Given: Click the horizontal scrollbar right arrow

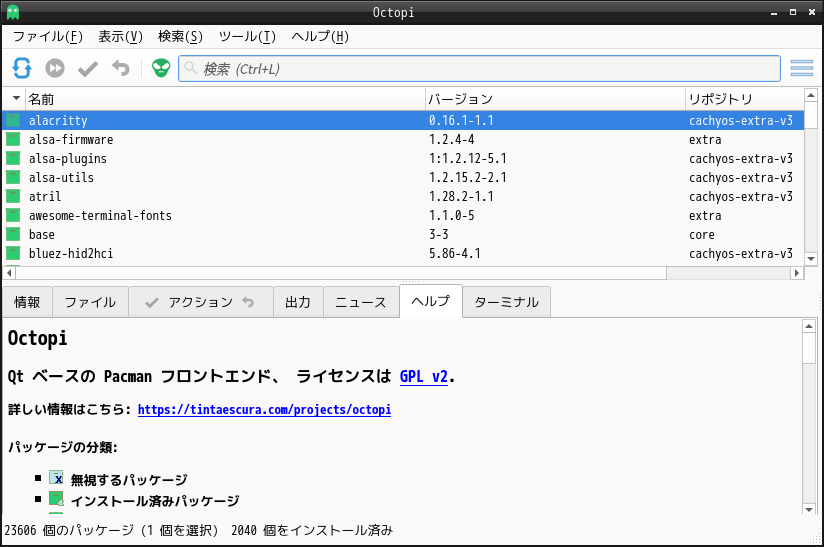Looking at the screenshot, I should click(x=797, y=273).
